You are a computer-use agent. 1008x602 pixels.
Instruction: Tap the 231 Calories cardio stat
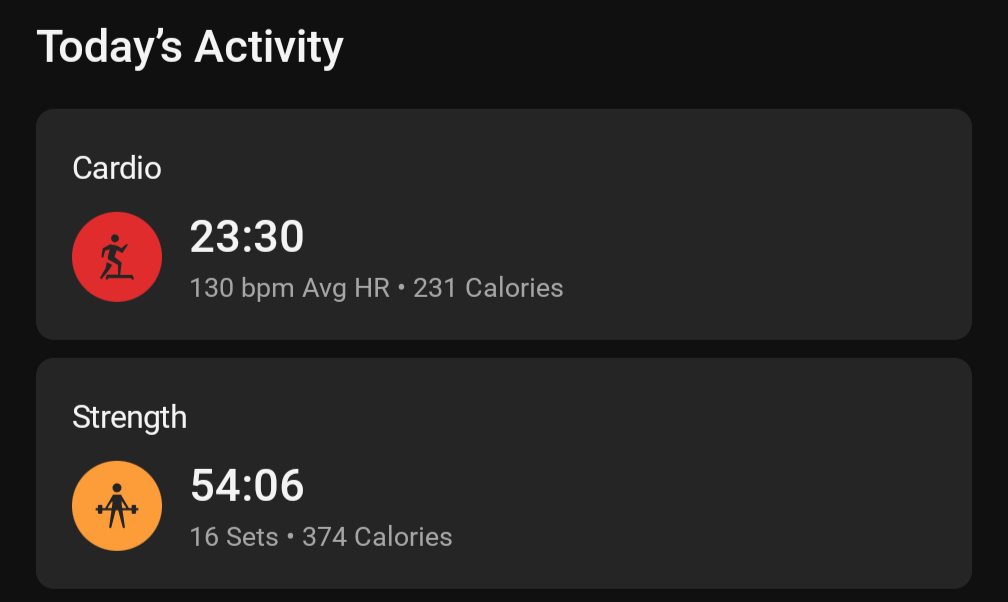(x=489, y=288)
